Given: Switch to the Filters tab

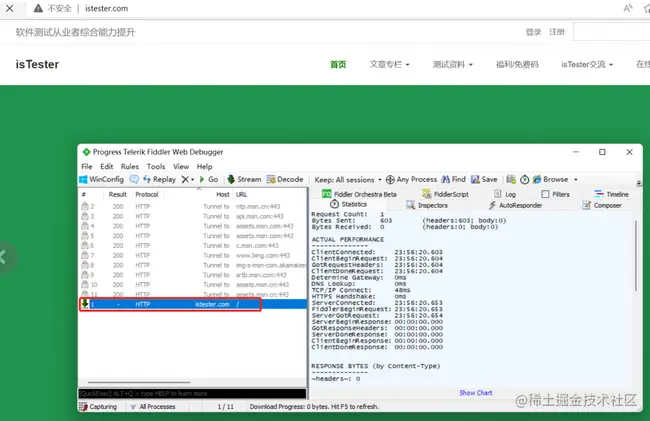Looking at the screenshot, I should coord(555,194).
